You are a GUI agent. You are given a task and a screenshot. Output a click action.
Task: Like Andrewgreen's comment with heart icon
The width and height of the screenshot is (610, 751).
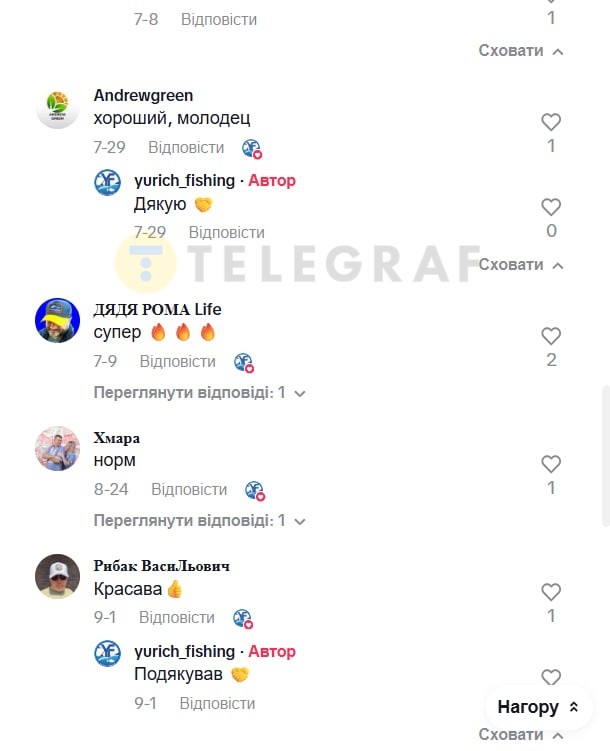click(x=551, y=122)
